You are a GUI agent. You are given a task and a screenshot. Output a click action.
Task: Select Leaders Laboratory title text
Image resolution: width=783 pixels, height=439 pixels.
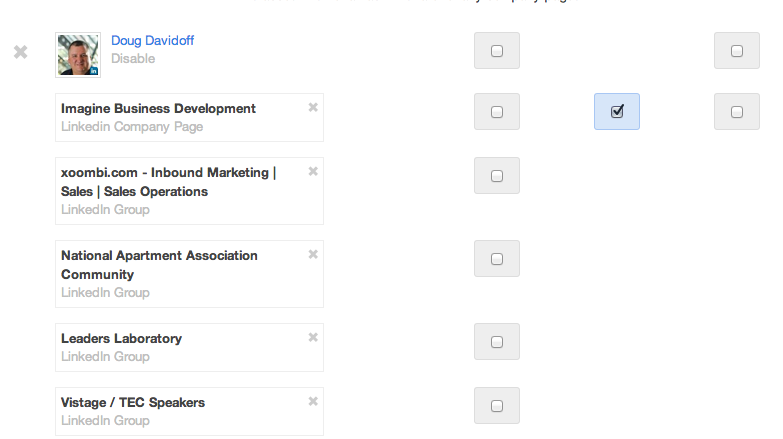point(121,339)
